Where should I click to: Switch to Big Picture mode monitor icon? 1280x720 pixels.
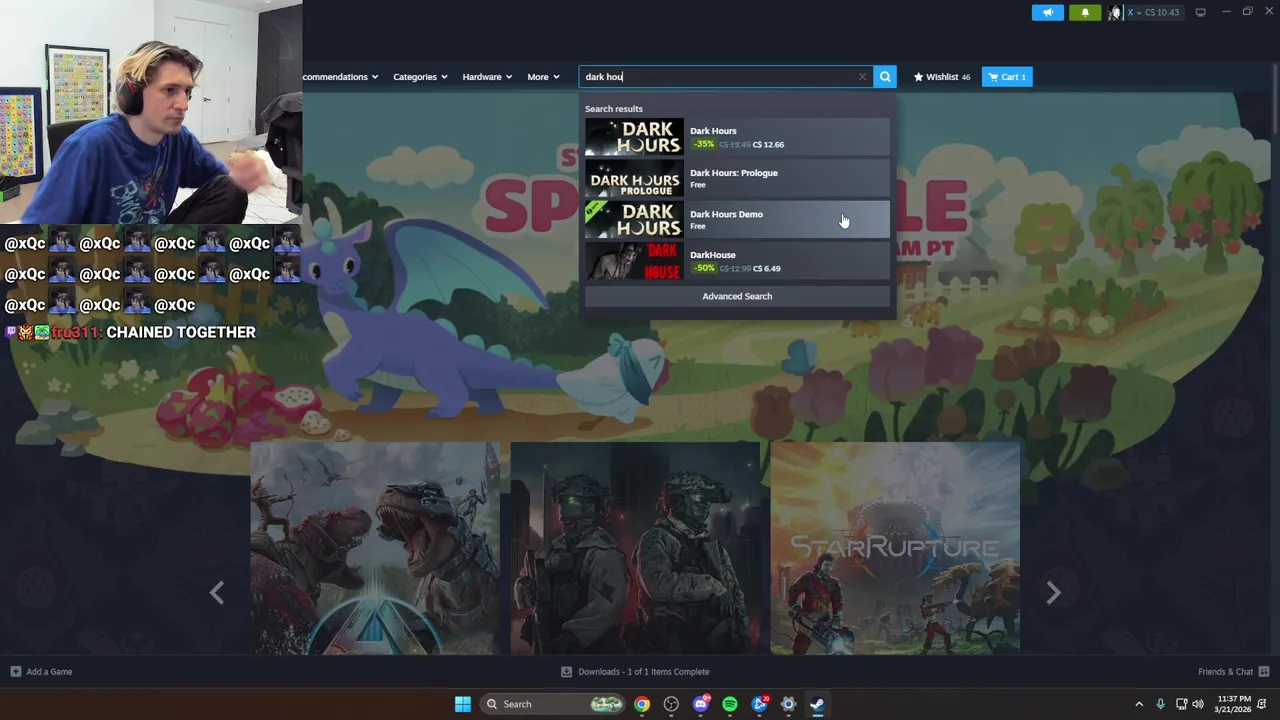tap(1200, 12)
